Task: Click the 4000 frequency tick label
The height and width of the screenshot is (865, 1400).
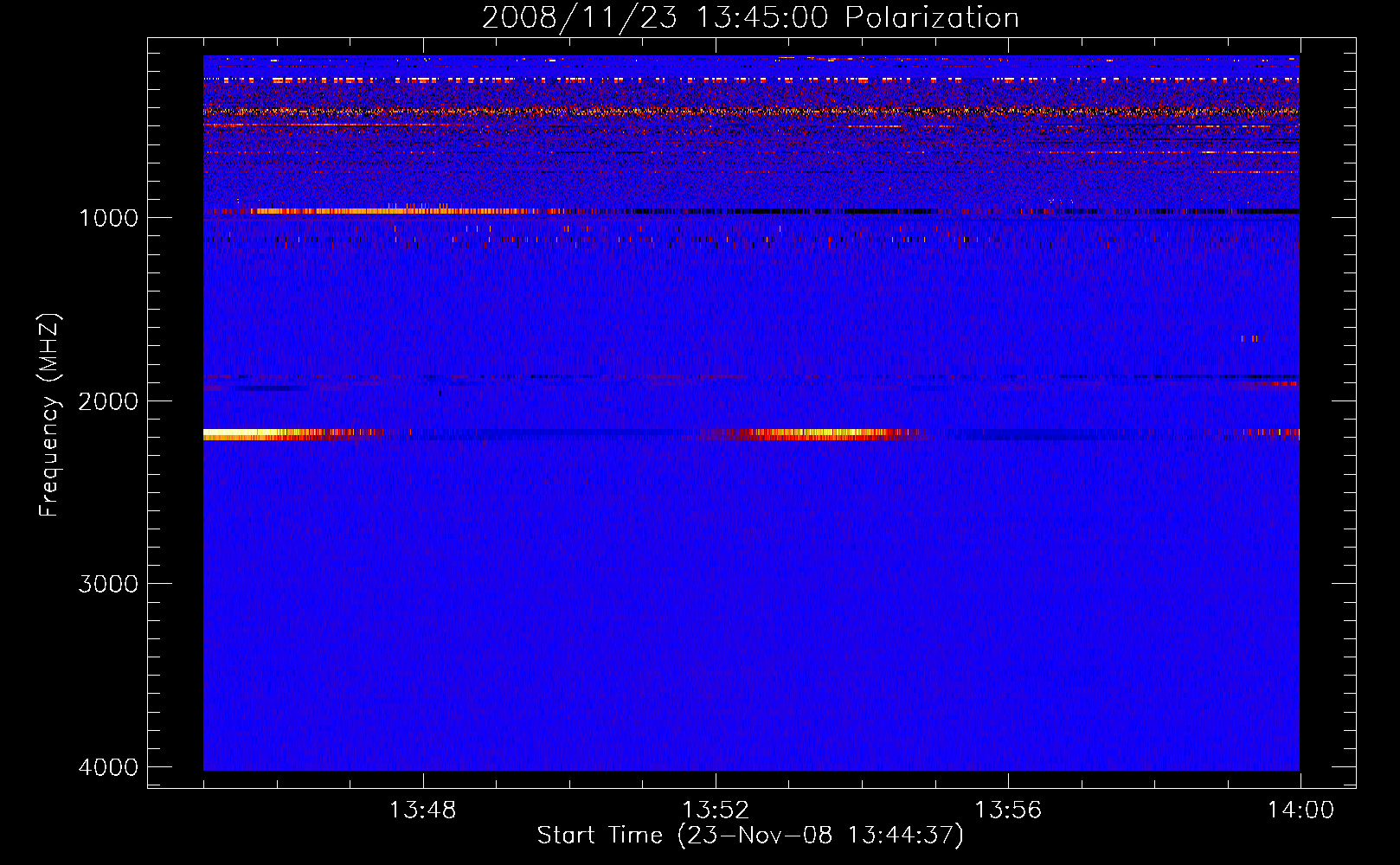Action: pos(109,767)
